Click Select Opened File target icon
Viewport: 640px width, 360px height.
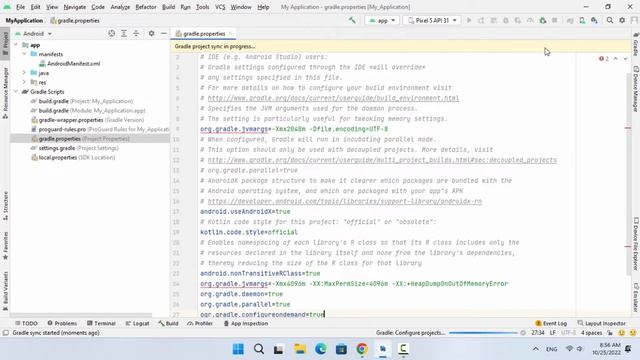click(x=111, y=33)
